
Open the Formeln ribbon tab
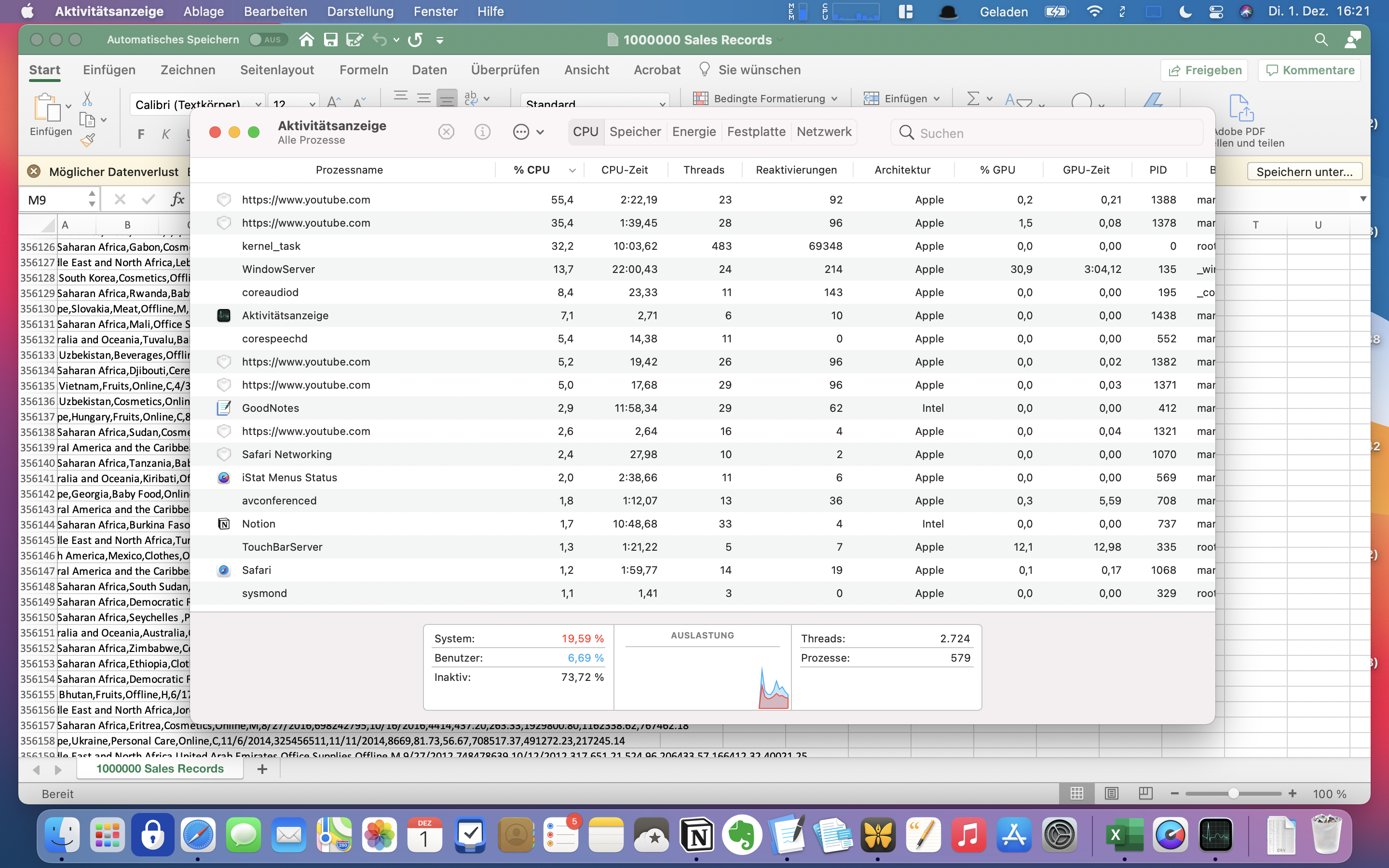click(363, 70)
